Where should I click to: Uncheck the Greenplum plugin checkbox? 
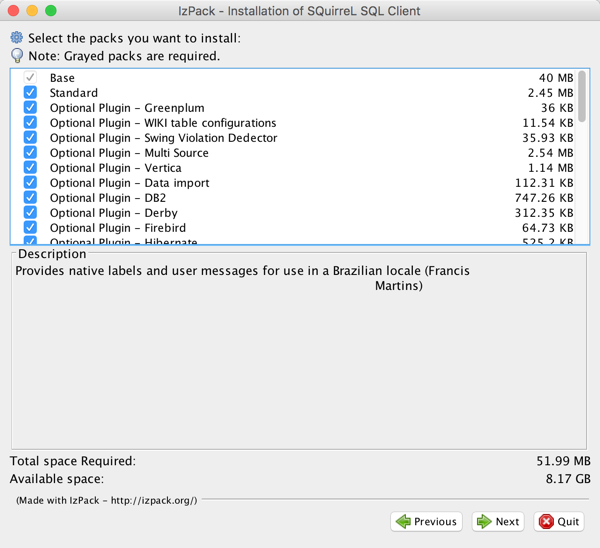pyautogui.click(x=30, y=108)
